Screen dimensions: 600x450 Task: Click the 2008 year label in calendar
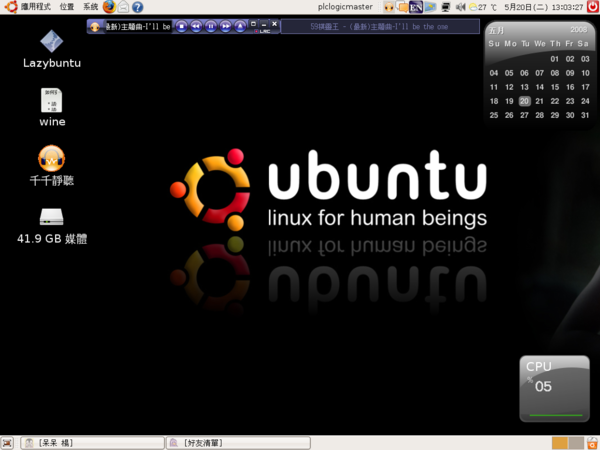tap(579, 29)
